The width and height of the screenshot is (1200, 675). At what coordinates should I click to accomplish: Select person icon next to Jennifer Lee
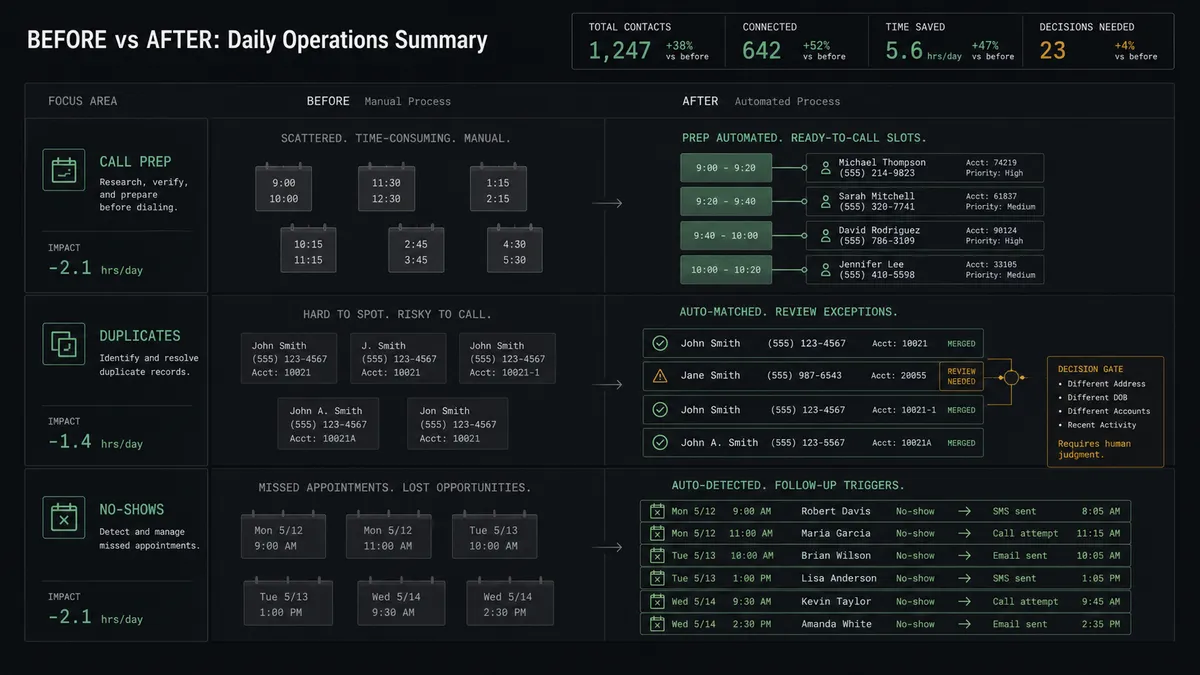pyautogui.click(x=825, y=270)
